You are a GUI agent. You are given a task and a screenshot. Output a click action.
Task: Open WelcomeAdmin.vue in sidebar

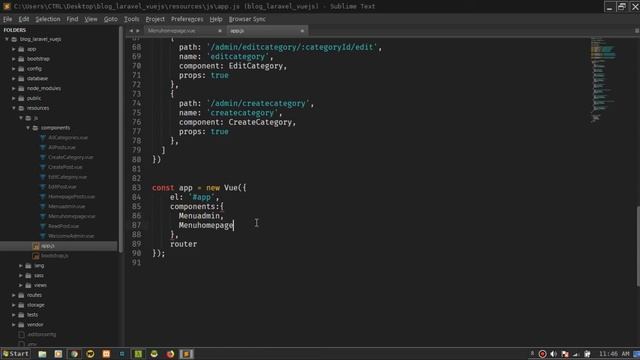point(71,236)
